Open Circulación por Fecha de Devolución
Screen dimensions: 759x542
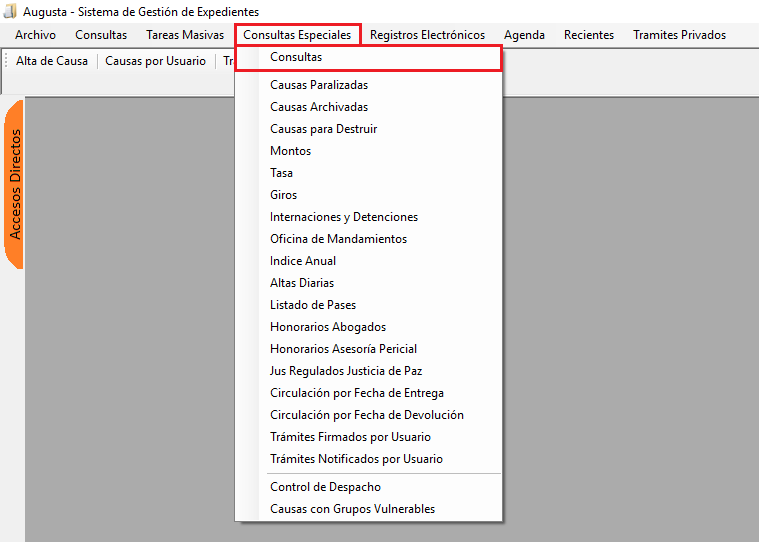tap(366, 415)
